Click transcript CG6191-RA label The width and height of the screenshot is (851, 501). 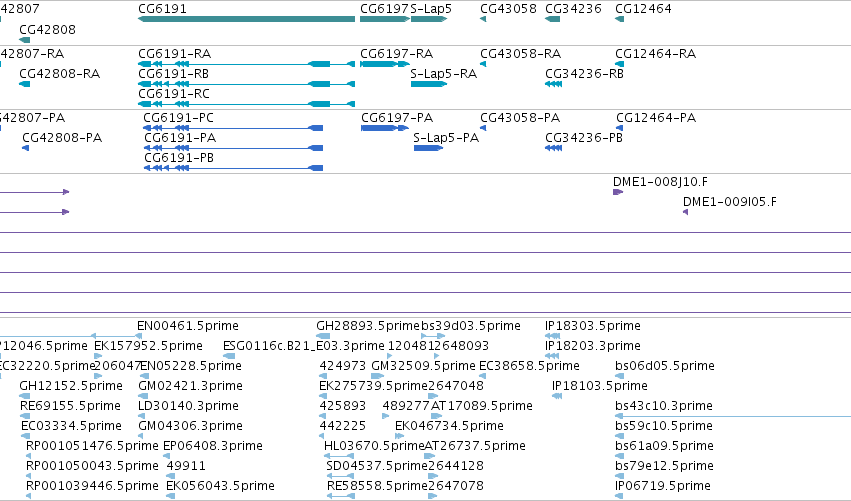pyautogui.click(x=175, y=54)
